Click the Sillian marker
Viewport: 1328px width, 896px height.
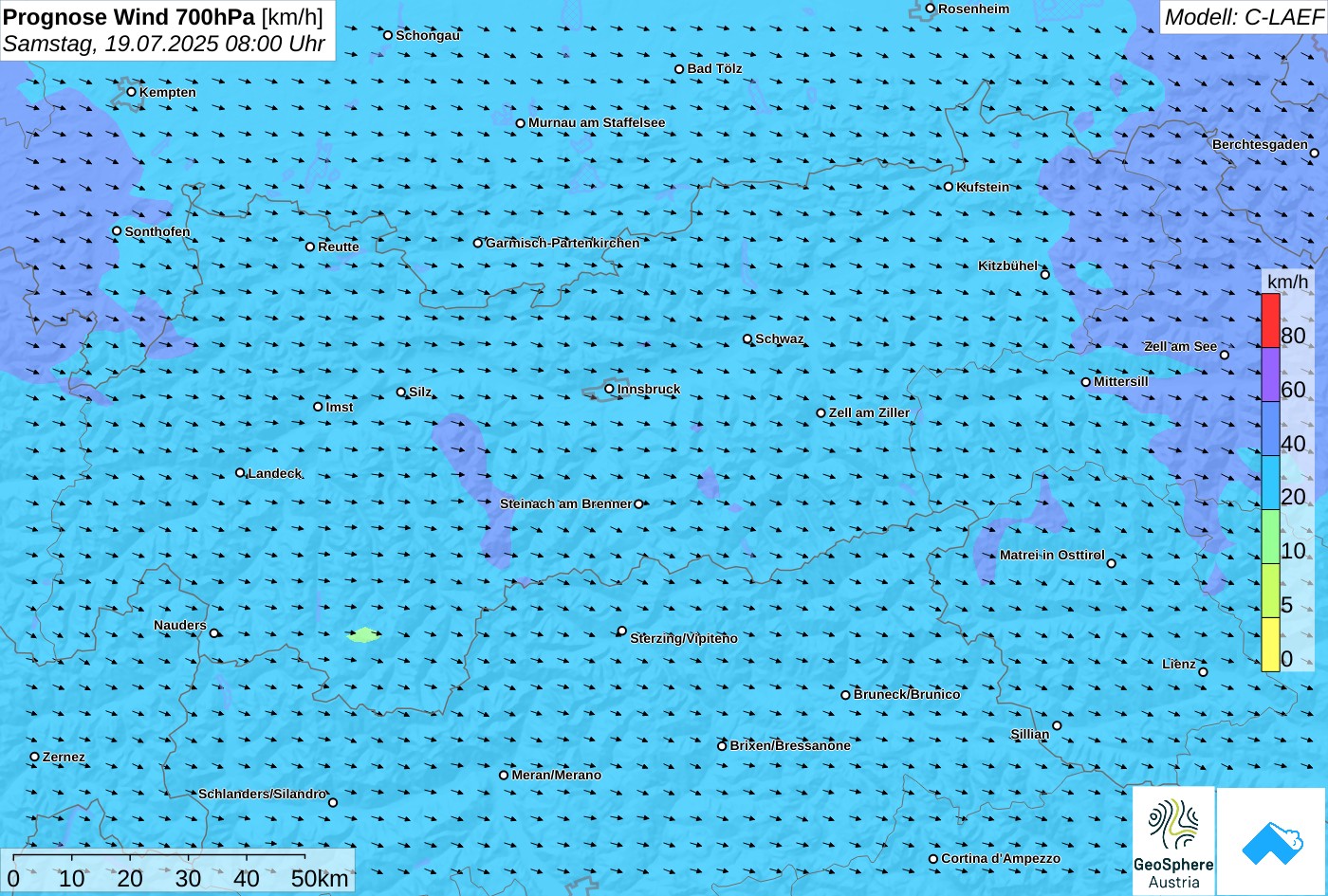(1057, 726)
